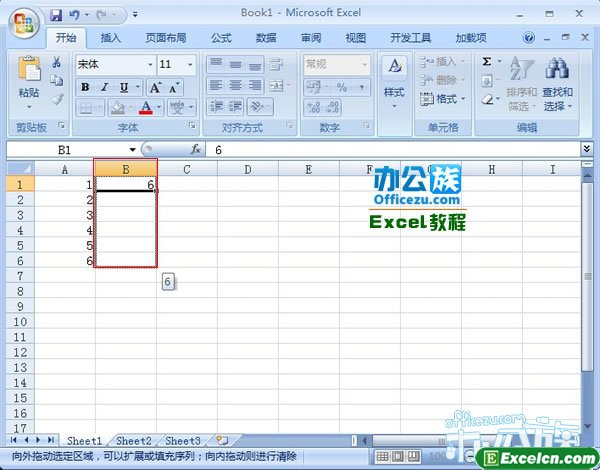
Task: Open the font name dropdown showing 宋体
Action: pos(150,65)
